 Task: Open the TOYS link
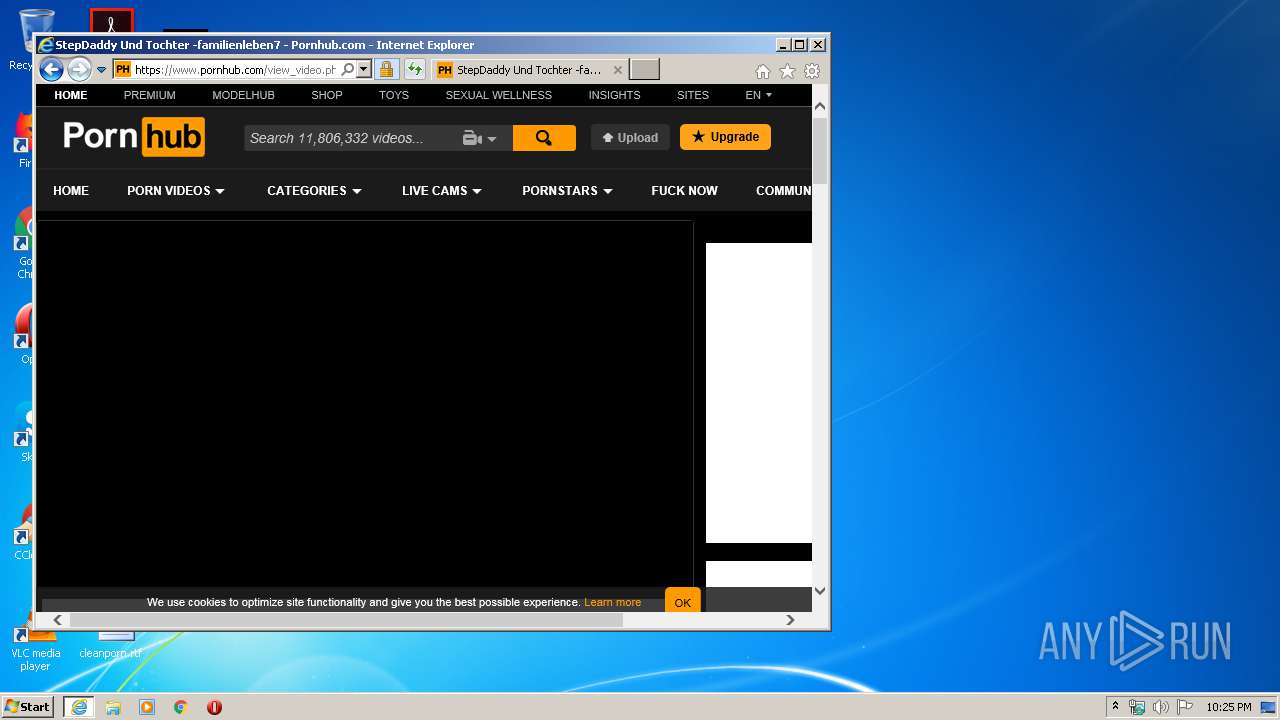coord(394,95)
